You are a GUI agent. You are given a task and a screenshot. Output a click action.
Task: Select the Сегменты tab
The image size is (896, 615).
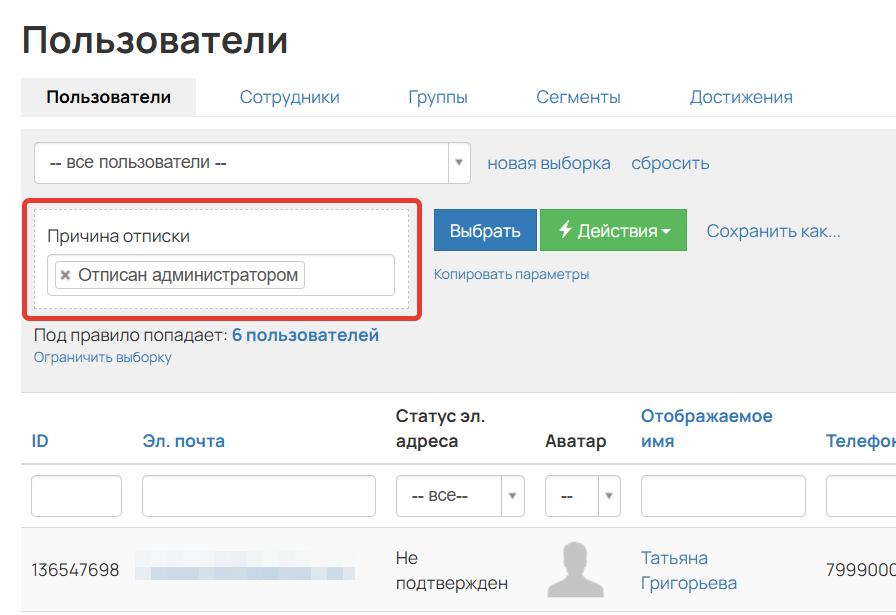click(x=578, y=97)
